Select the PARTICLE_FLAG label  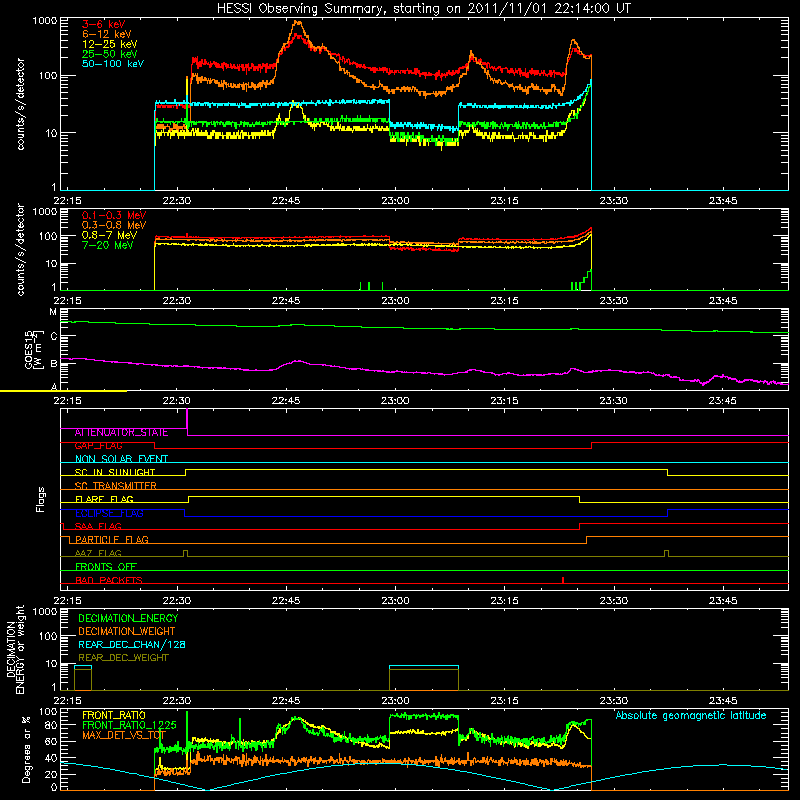pyautogui.click(x=112, y=540)
